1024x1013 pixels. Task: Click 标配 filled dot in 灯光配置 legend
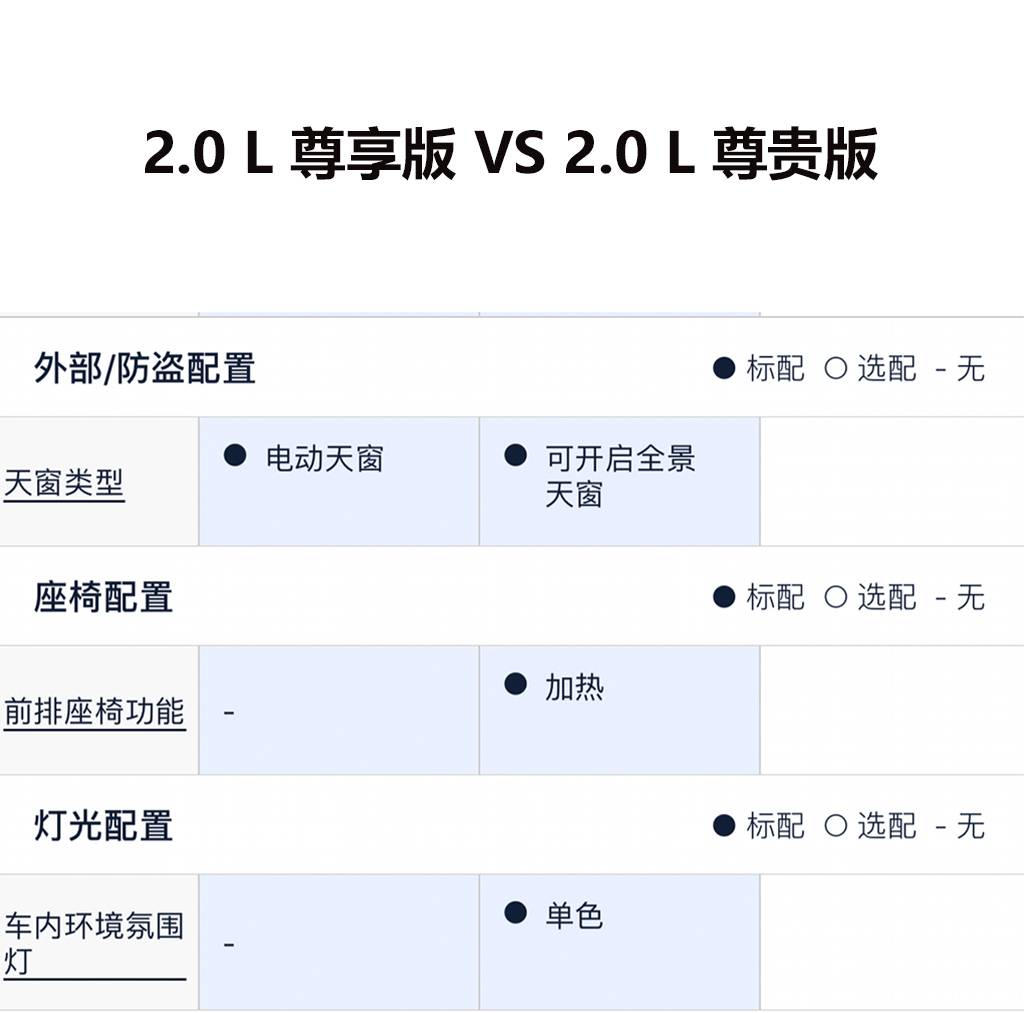724,825
